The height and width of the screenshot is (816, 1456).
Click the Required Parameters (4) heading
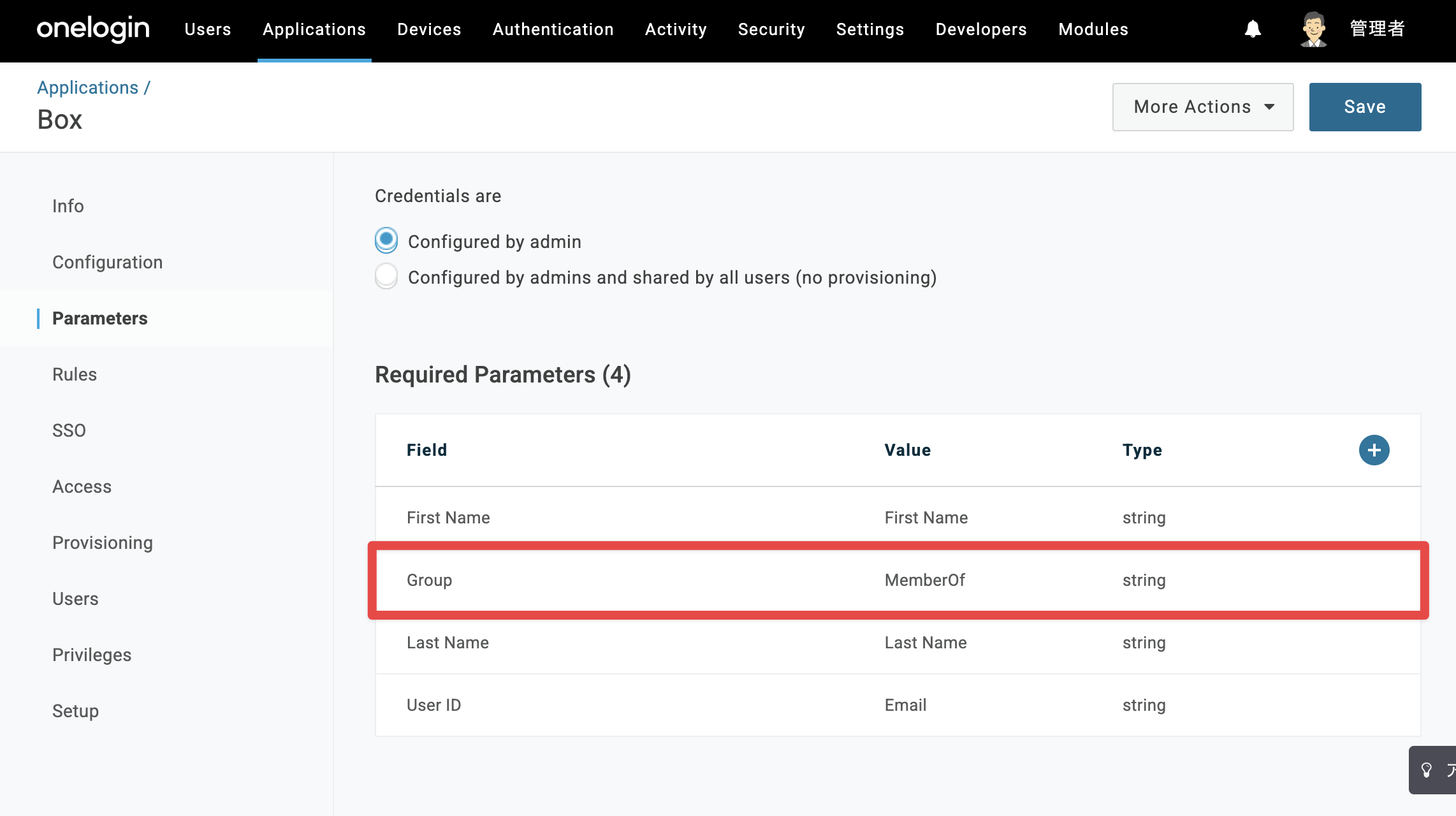[503, 375]
